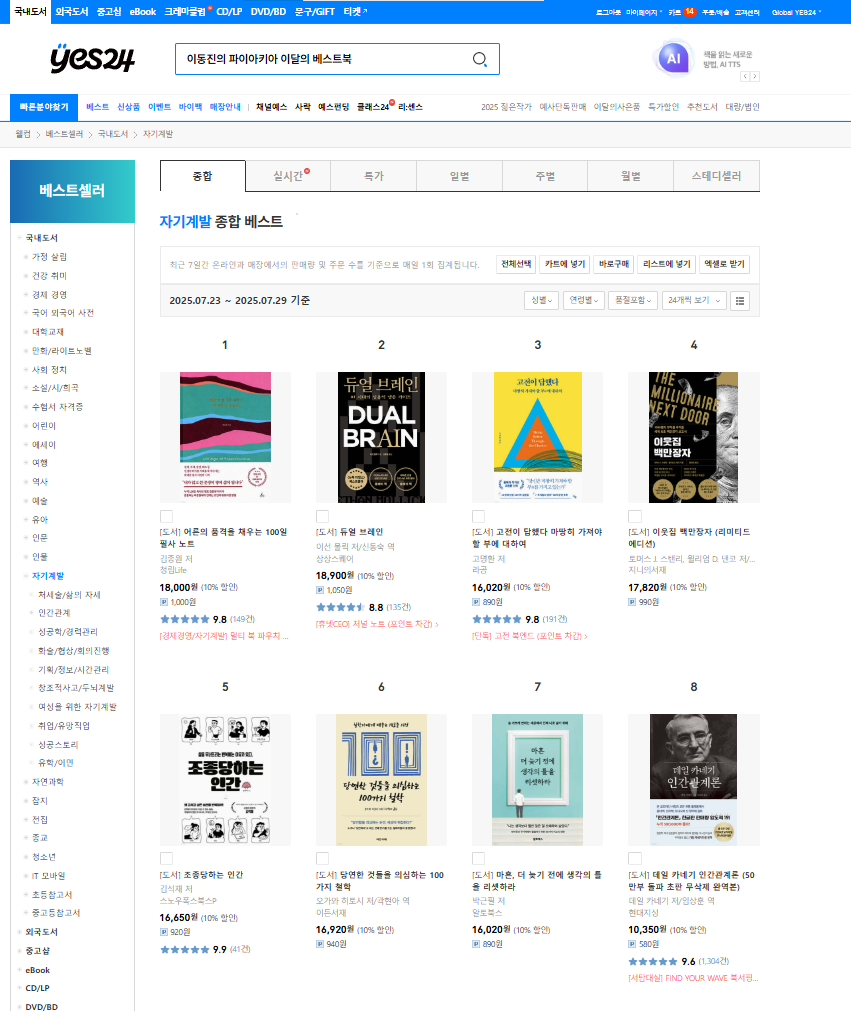
Task: Switch to the 특가 tab
Action: (374, 176)
